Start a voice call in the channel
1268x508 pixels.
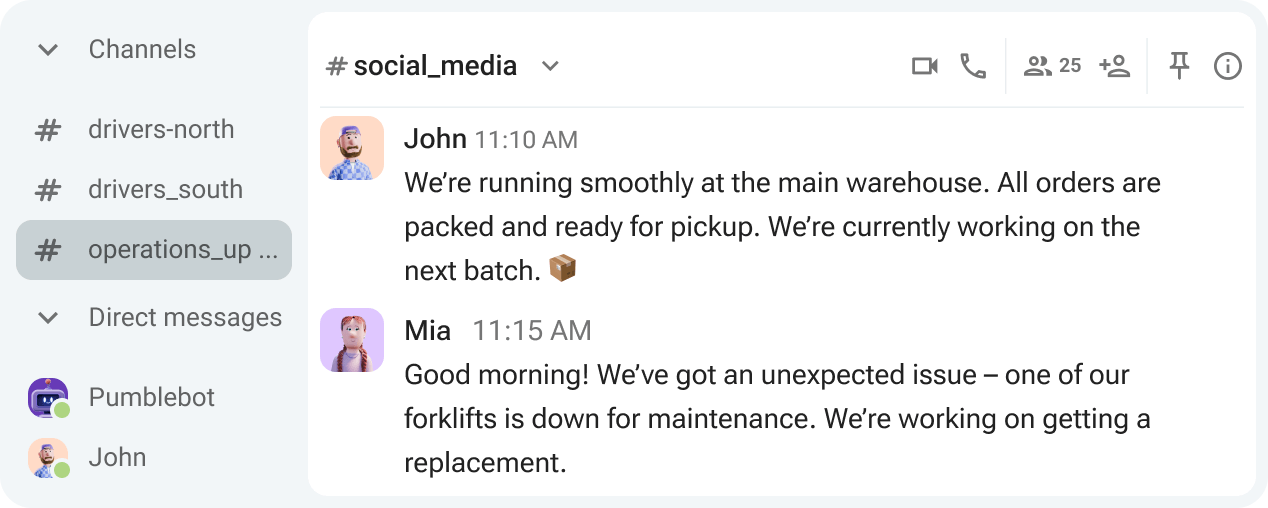tap(973, 66)
